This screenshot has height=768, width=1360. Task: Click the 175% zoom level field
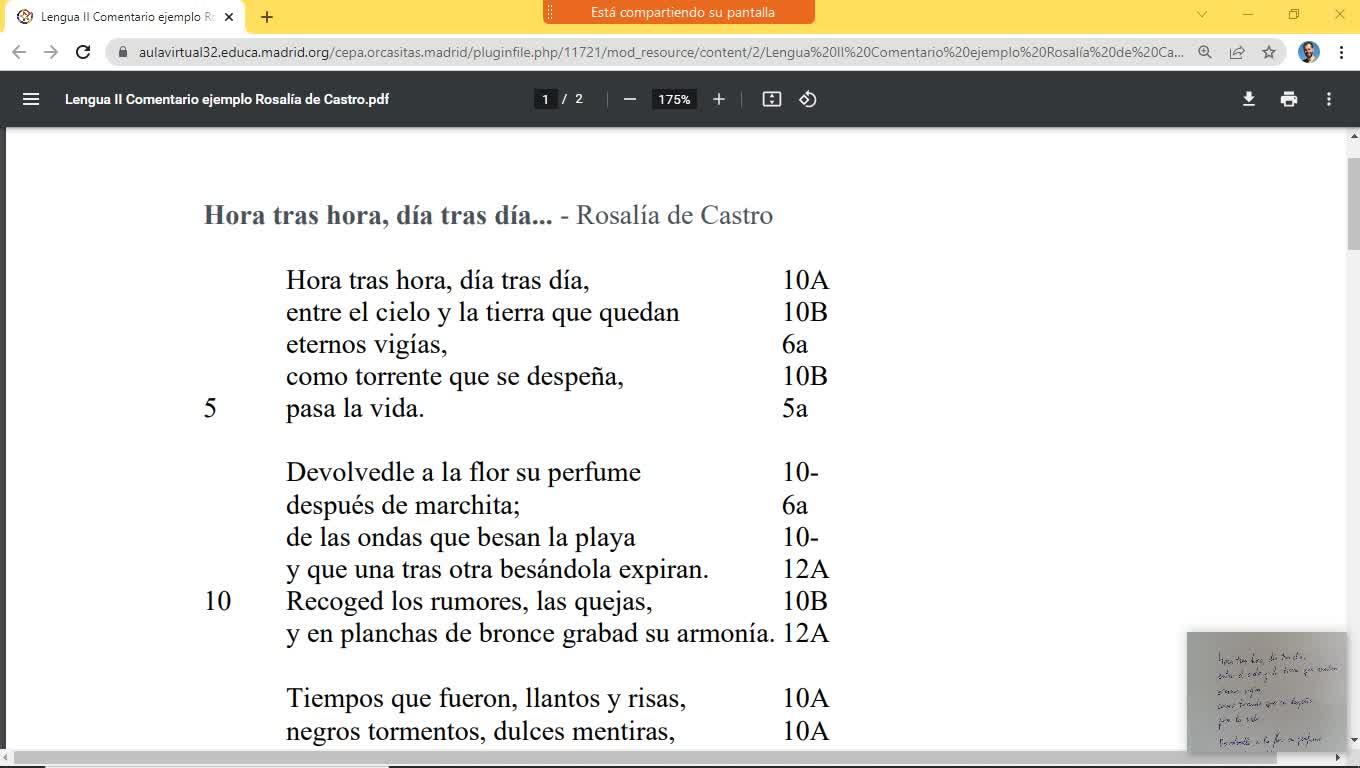click(x=674, y=99)
